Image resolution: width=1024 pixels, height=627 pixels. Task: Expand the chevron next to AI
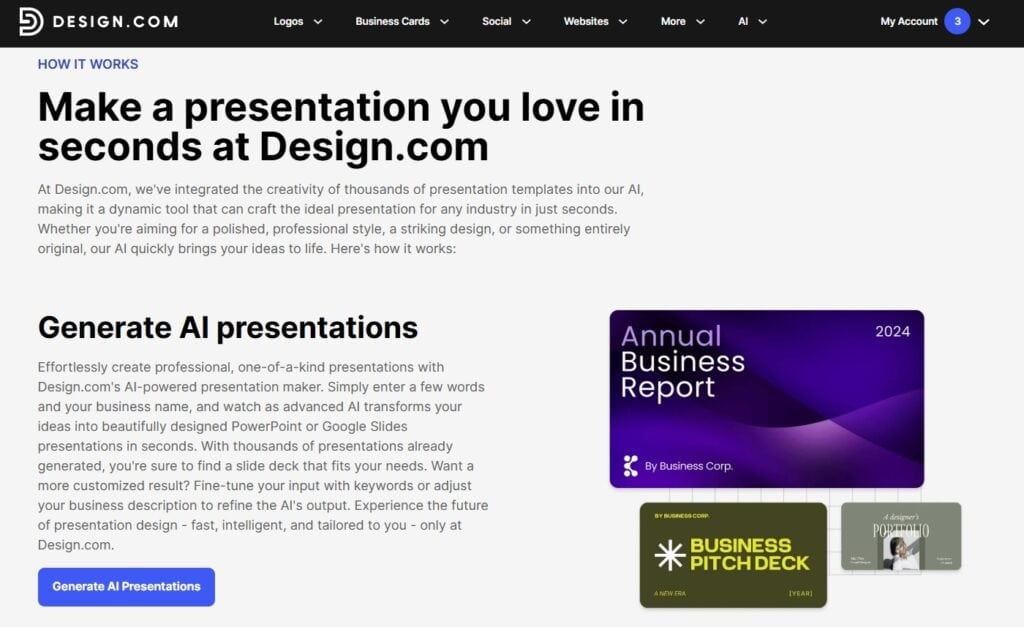(x=766, y=22)
